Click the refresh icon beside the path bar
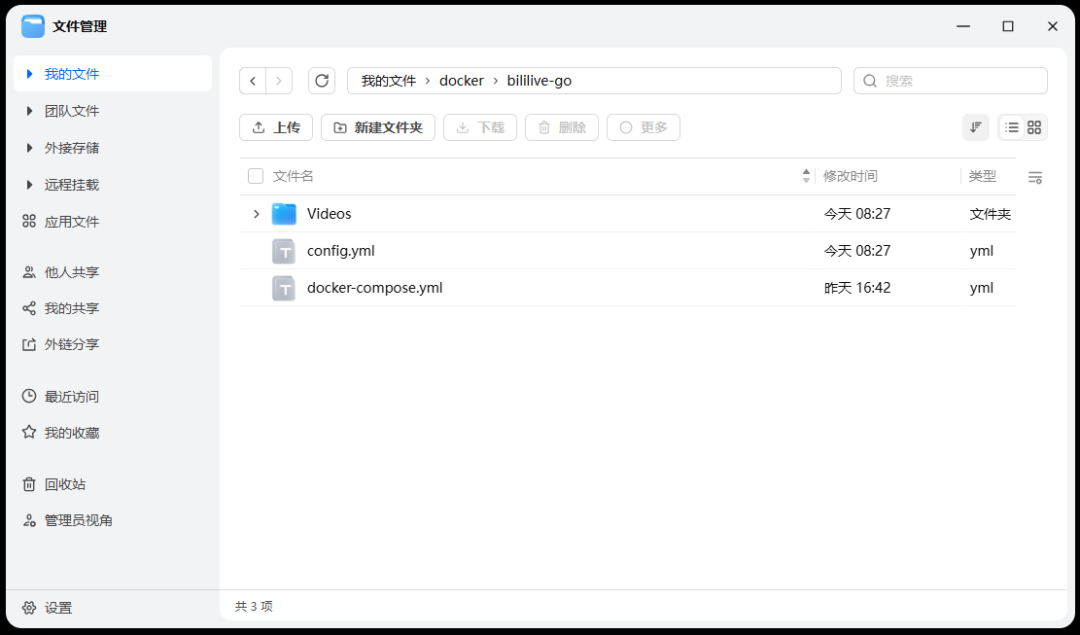The height and width of the screenshot is (635, 1080). (x=321, y=81)
